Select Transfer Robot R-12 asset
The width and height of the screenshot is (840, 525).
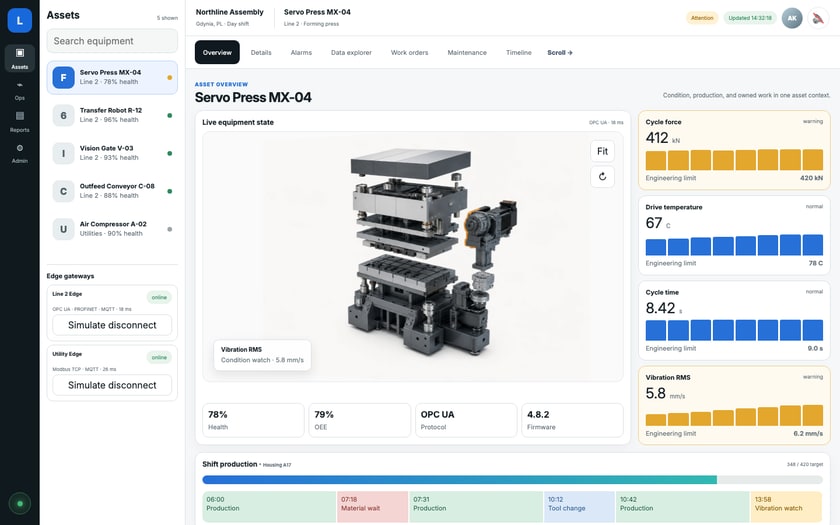[112, 115]
